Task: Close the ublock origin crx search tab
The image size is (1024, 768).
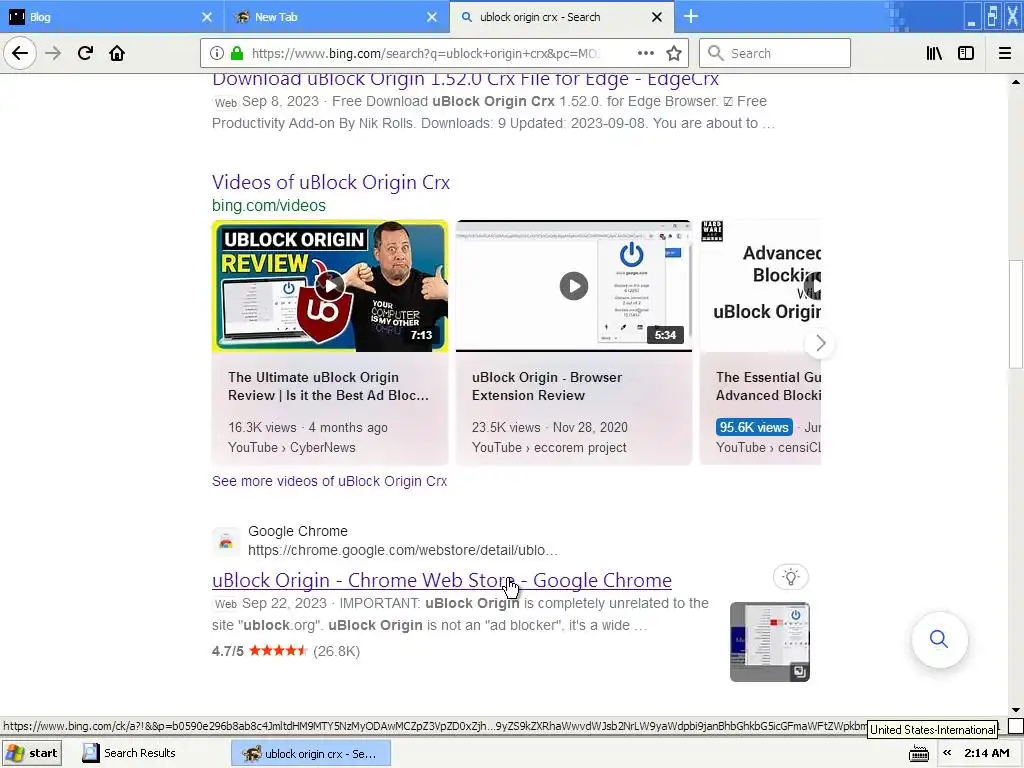Action: tap(657, 17)
